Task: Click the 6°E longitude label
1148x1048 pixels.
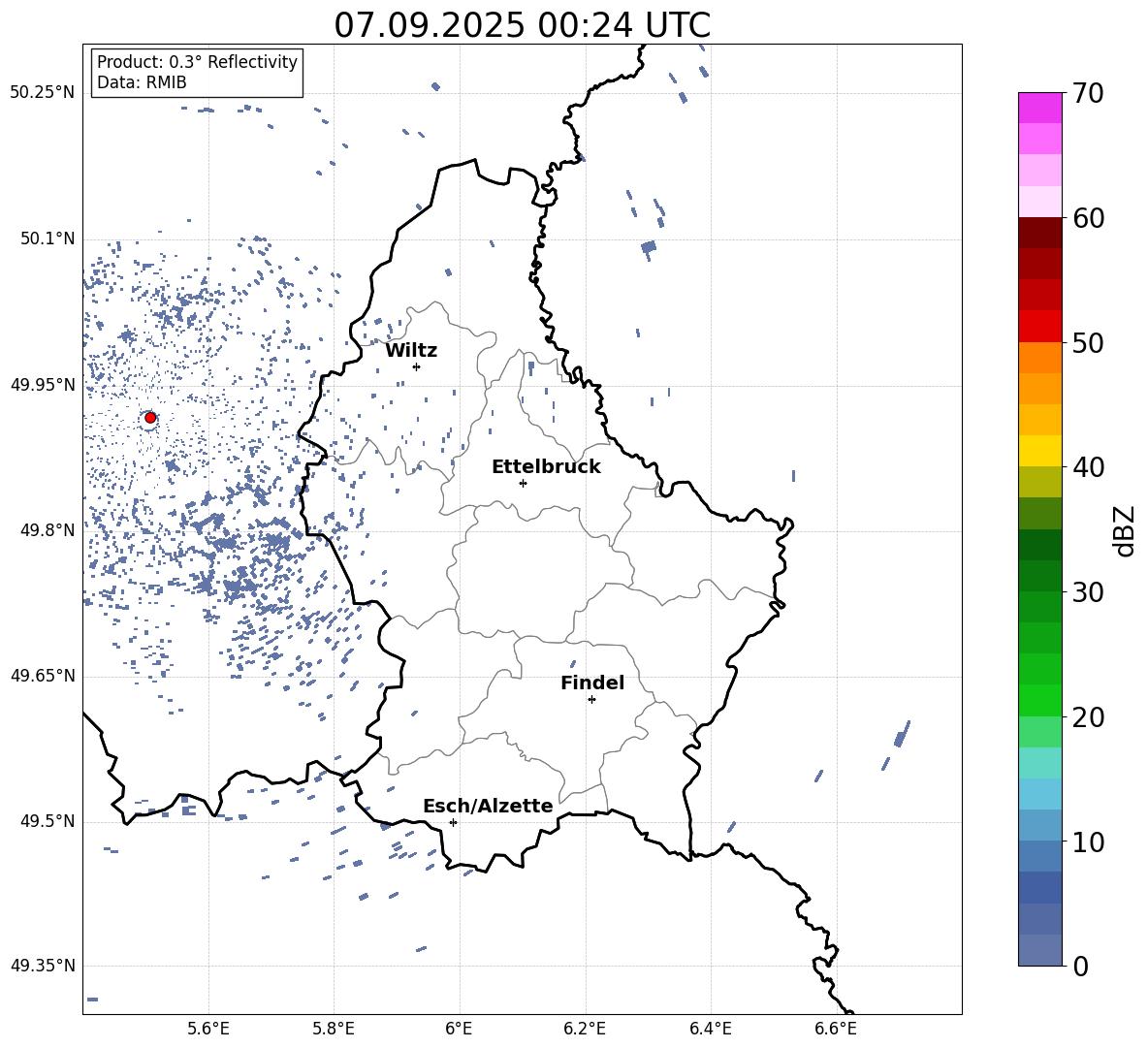Action: 459,1030
